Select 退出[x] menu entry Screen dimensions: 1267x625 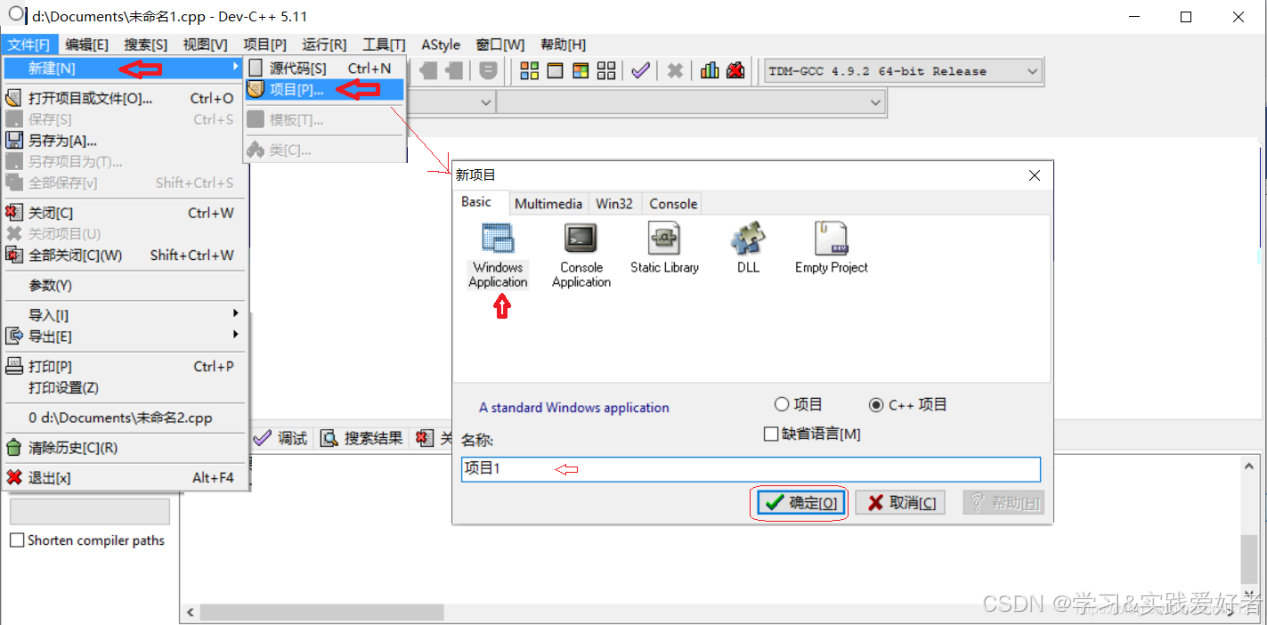tap(125, 478)
